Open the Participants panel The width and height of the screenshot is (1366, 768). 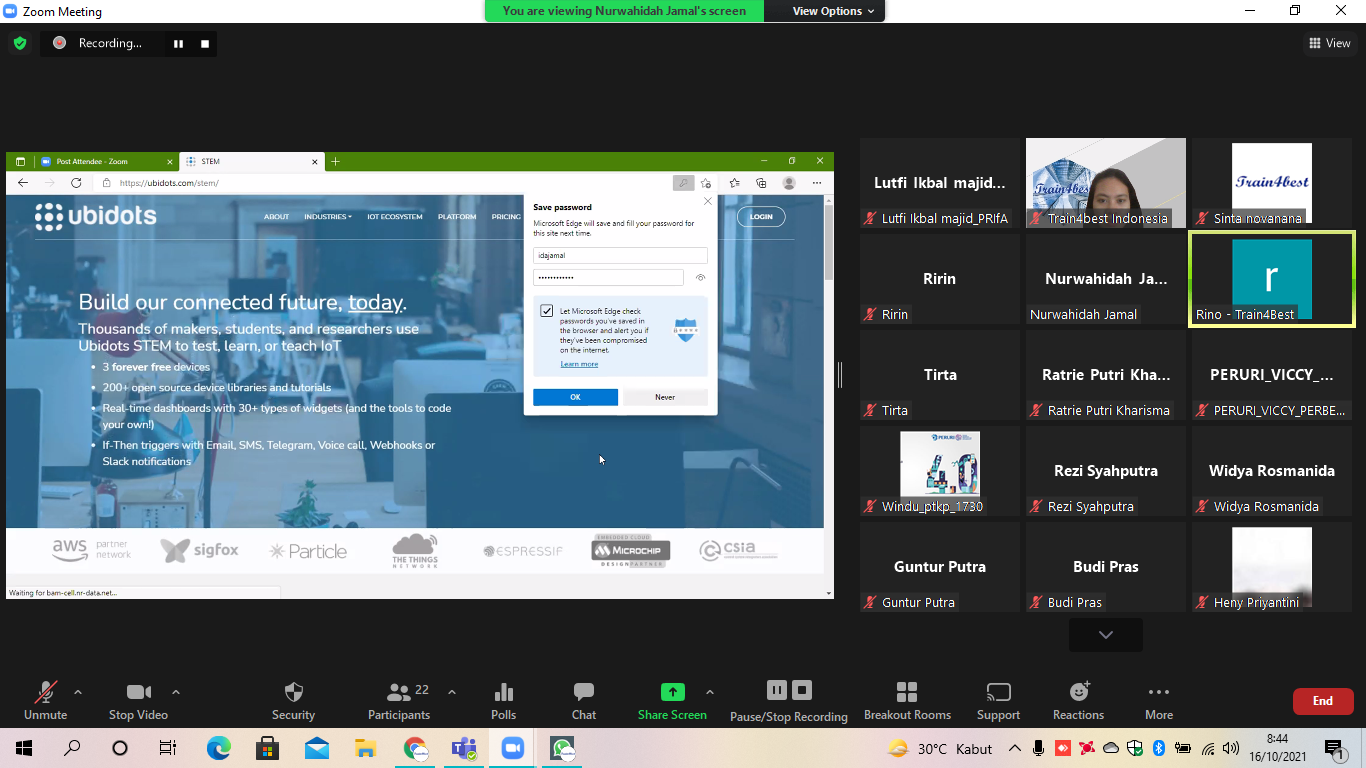point(399,693)
